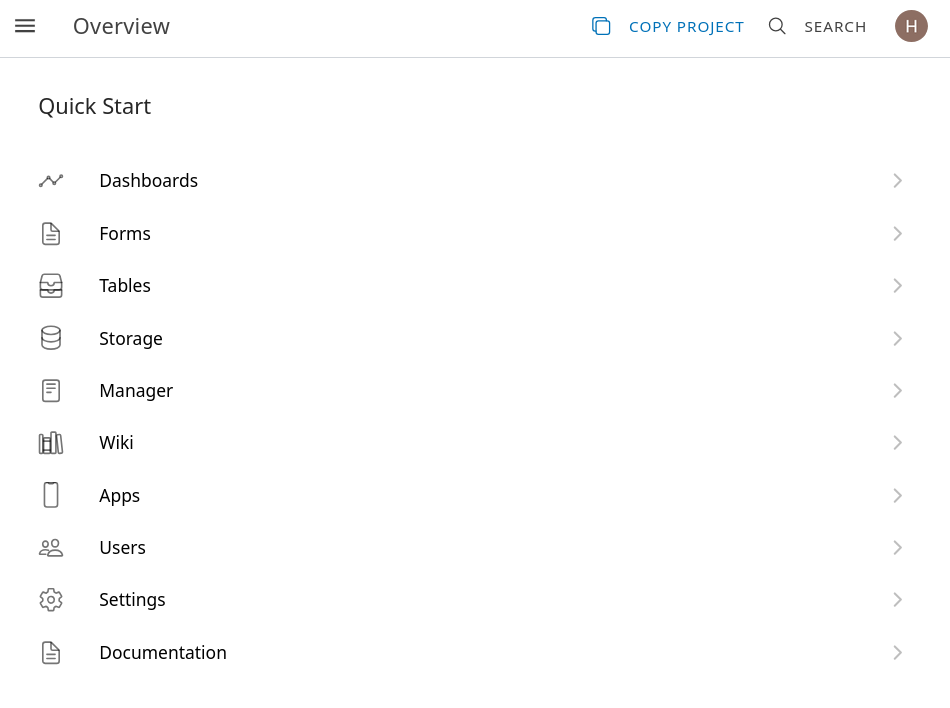Click the Settings gear icon
Viewport: 950px width, 708px height.
51,600
